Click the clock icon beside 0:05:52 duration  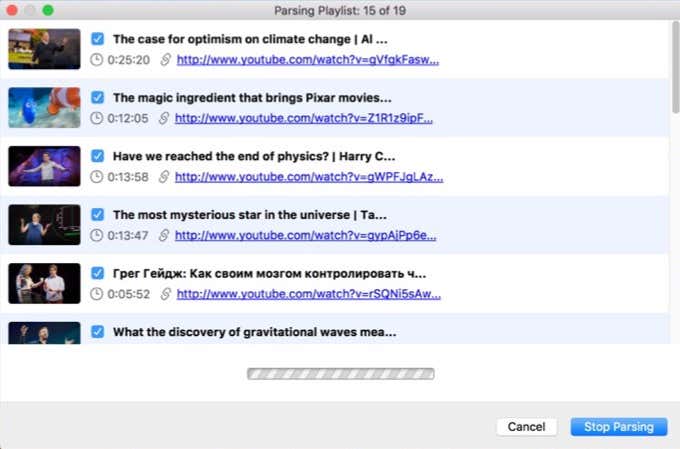[96, 295]
